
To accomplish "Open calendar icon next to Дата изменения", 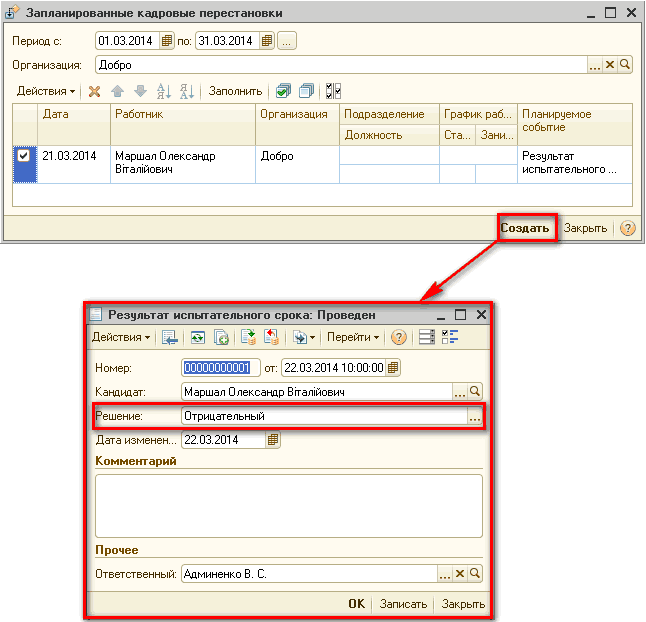I will pyautogui.click(x=273, y=440).
